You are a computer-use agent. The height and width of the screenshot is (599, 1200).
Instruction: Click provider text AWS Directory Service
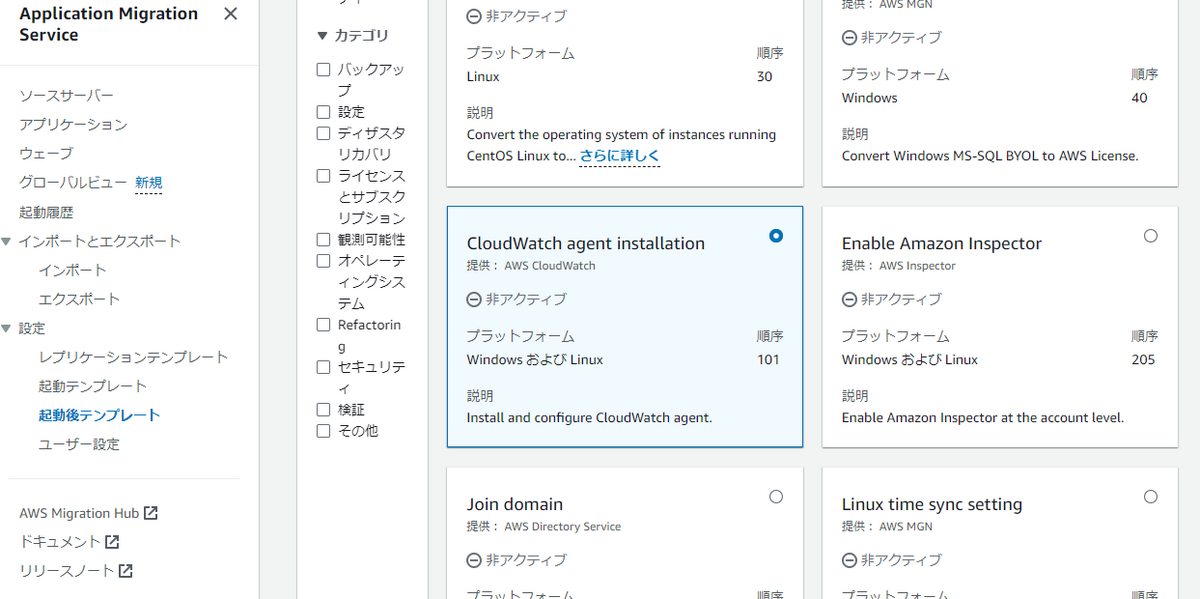563,527
